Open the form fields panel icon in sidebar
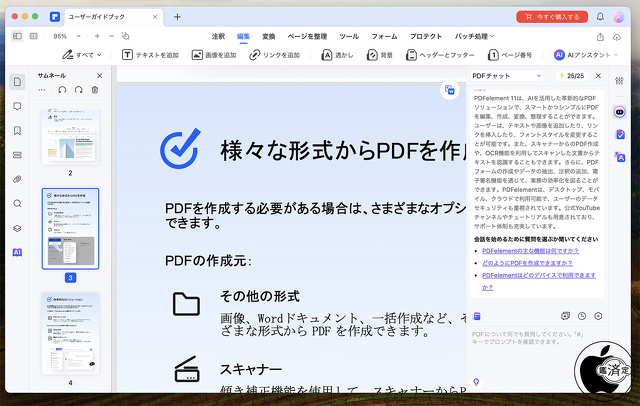This screenshot has width=640, height=406. click(x=17, y=155)
